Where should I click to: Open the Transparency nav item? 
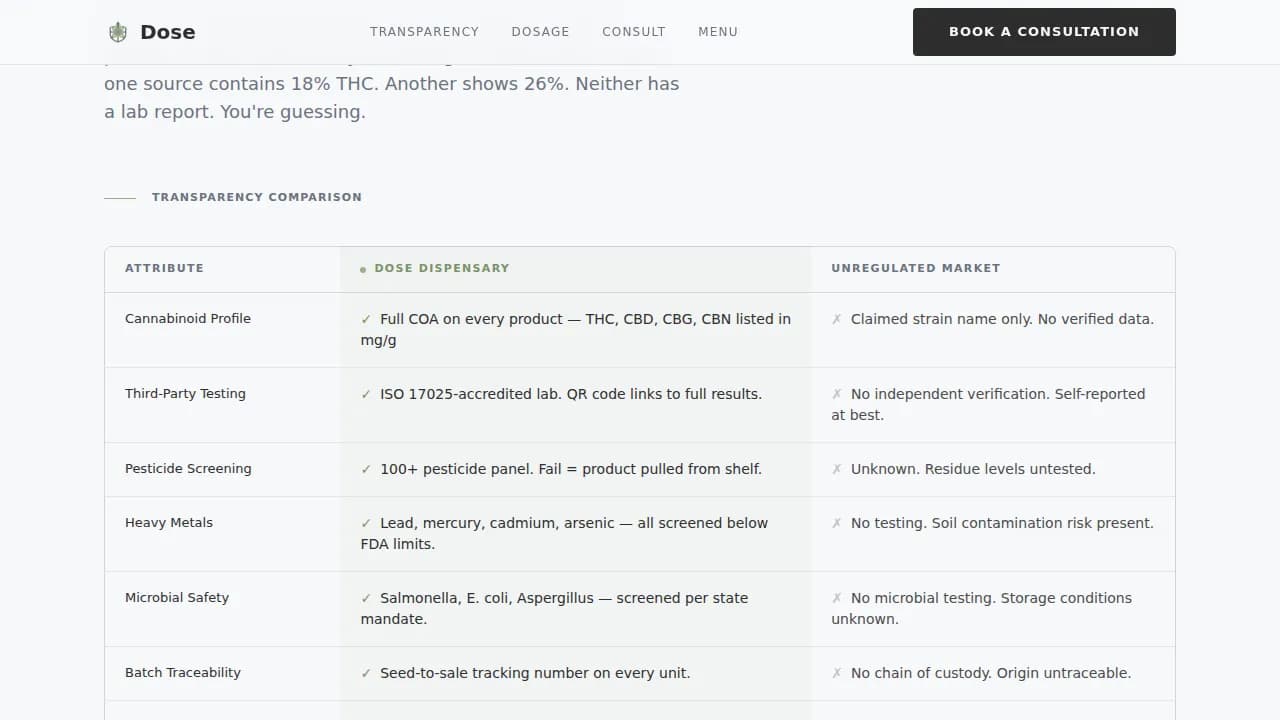coord(424,32)
